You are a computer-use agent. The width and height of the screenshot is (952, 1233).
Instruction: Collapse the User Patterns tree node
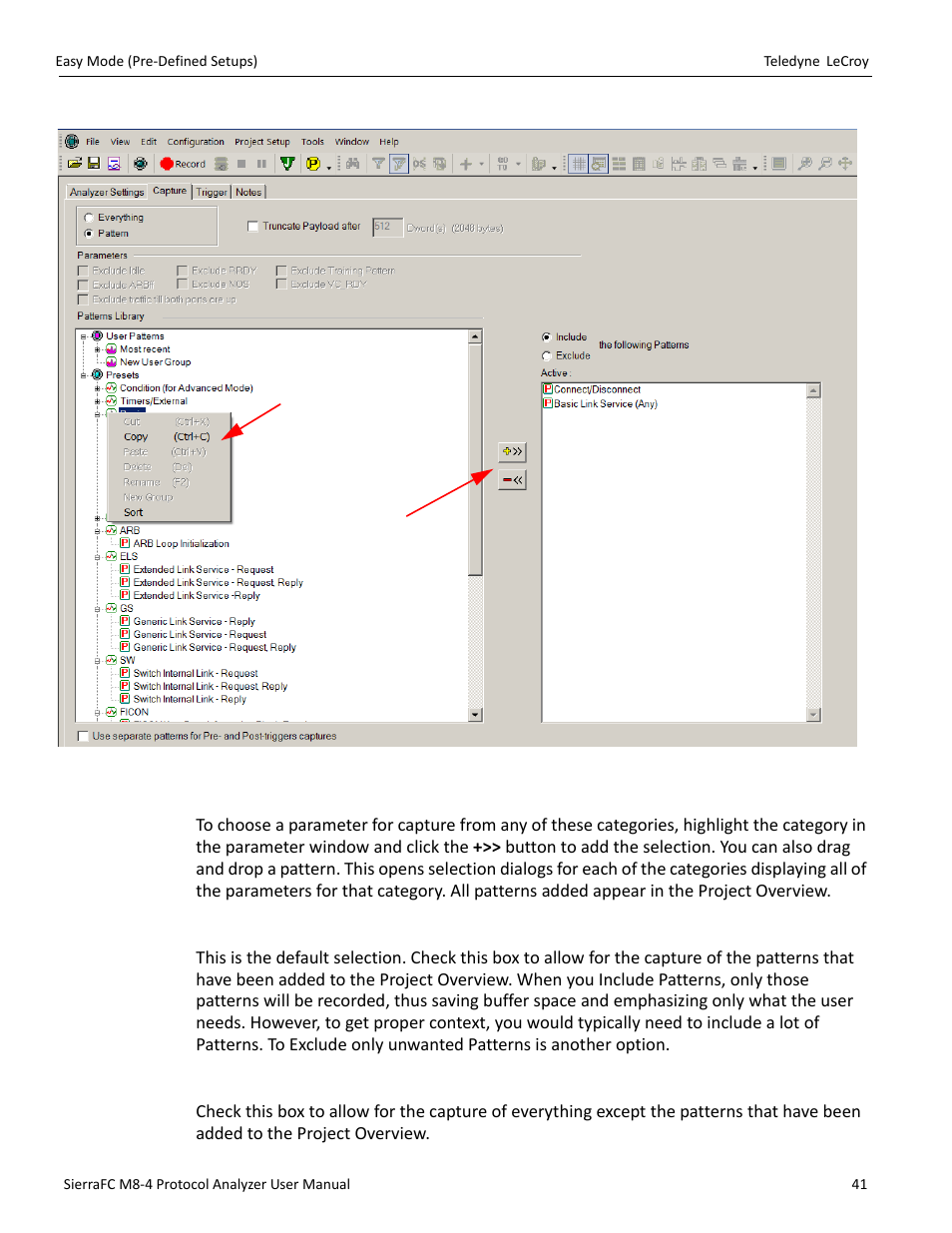click(x=84, y=336)
